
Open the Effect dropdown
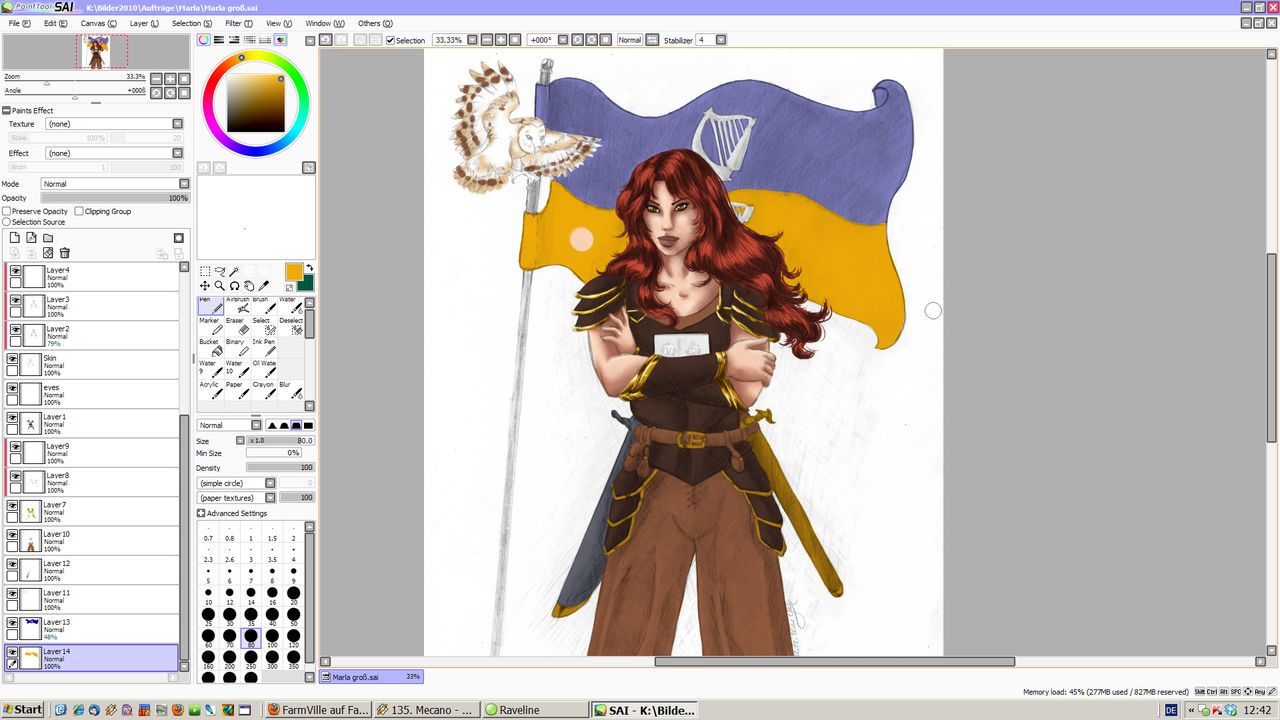[177, 153]
